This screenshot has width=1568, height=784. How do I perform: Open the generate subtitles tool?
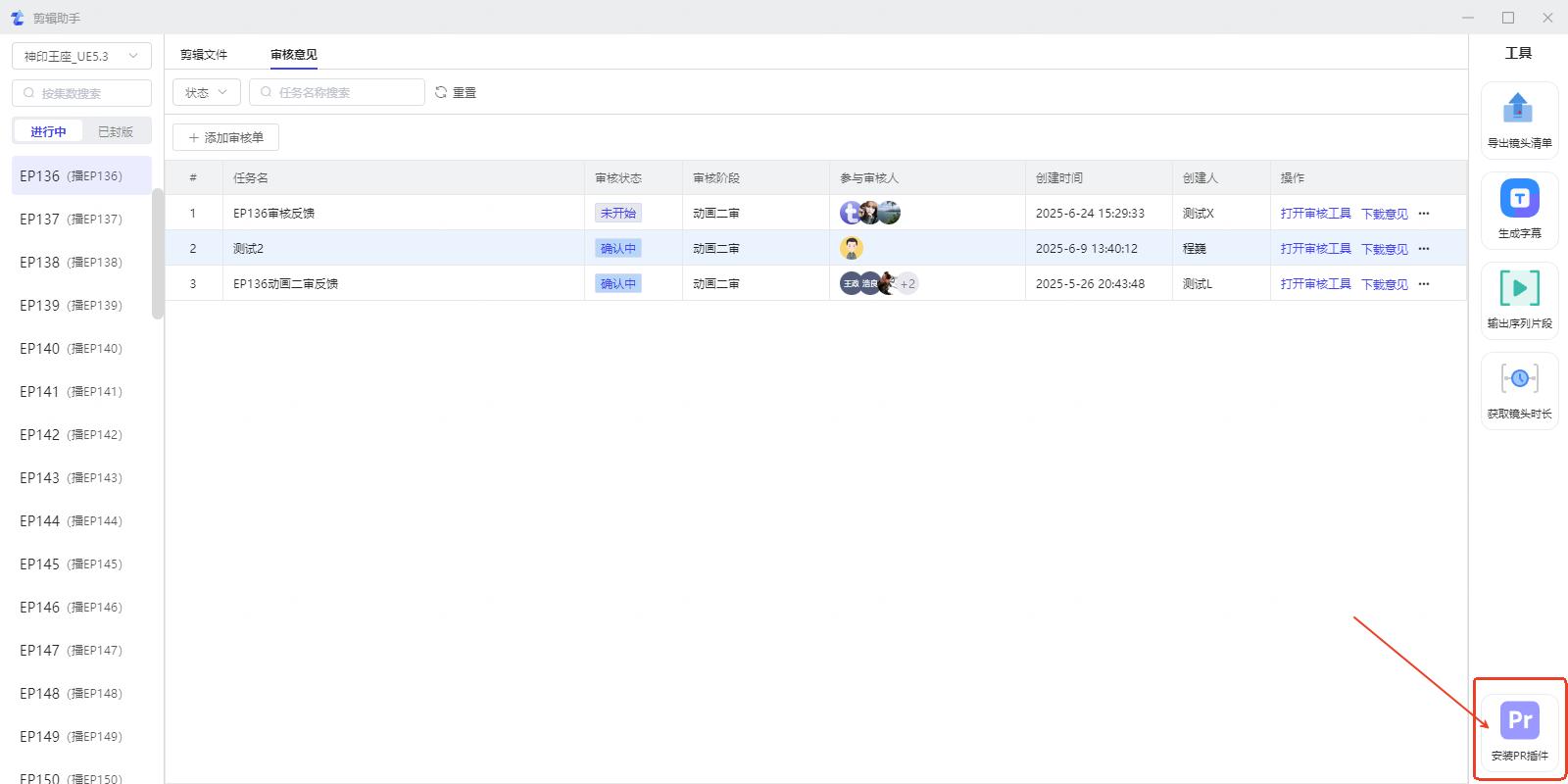click(1519, 199)
